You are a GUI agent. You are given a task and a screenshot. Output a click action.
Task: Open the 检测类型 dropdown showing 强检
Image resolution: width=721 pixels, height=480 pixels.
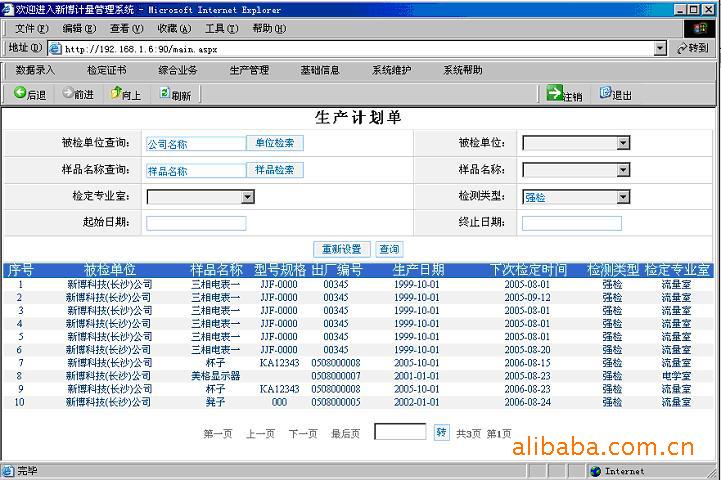point(622,197)
